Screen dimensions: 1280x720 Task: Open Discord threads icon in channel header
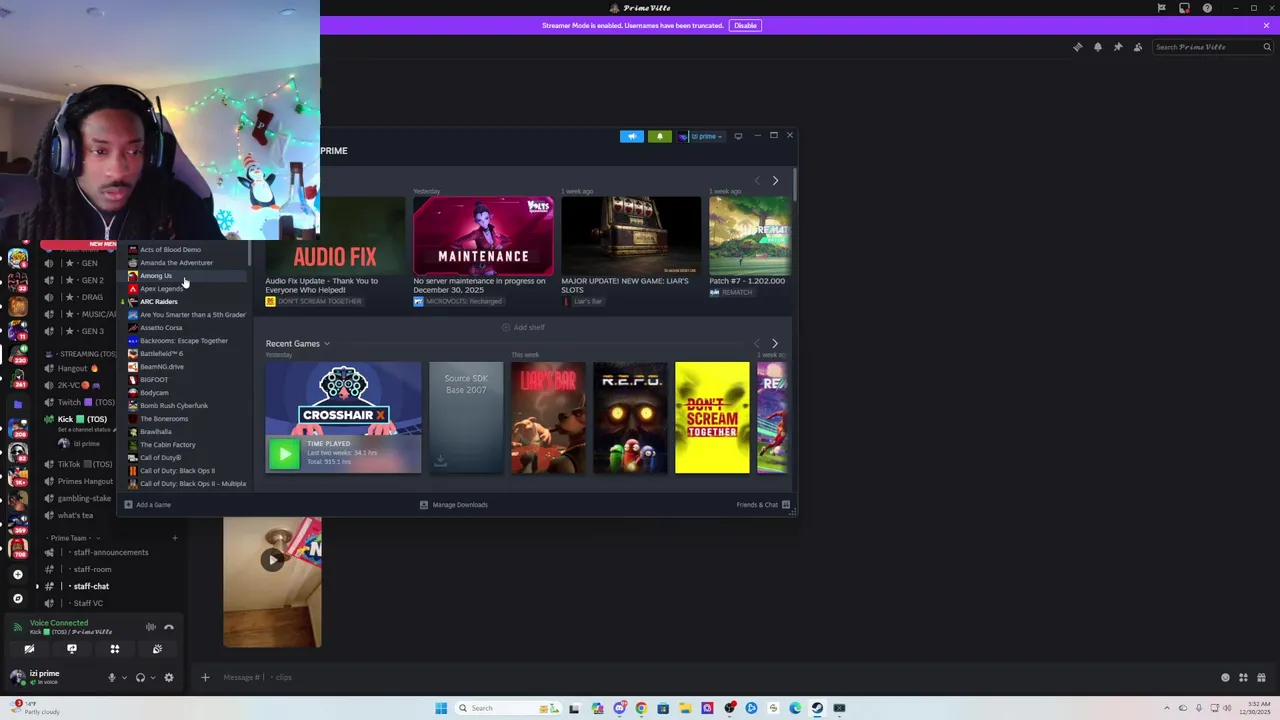click(1077, 47)
